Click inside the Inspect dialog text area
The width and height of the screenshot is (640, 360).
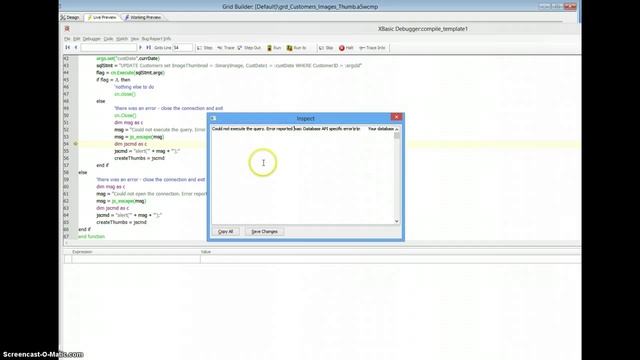302,176
